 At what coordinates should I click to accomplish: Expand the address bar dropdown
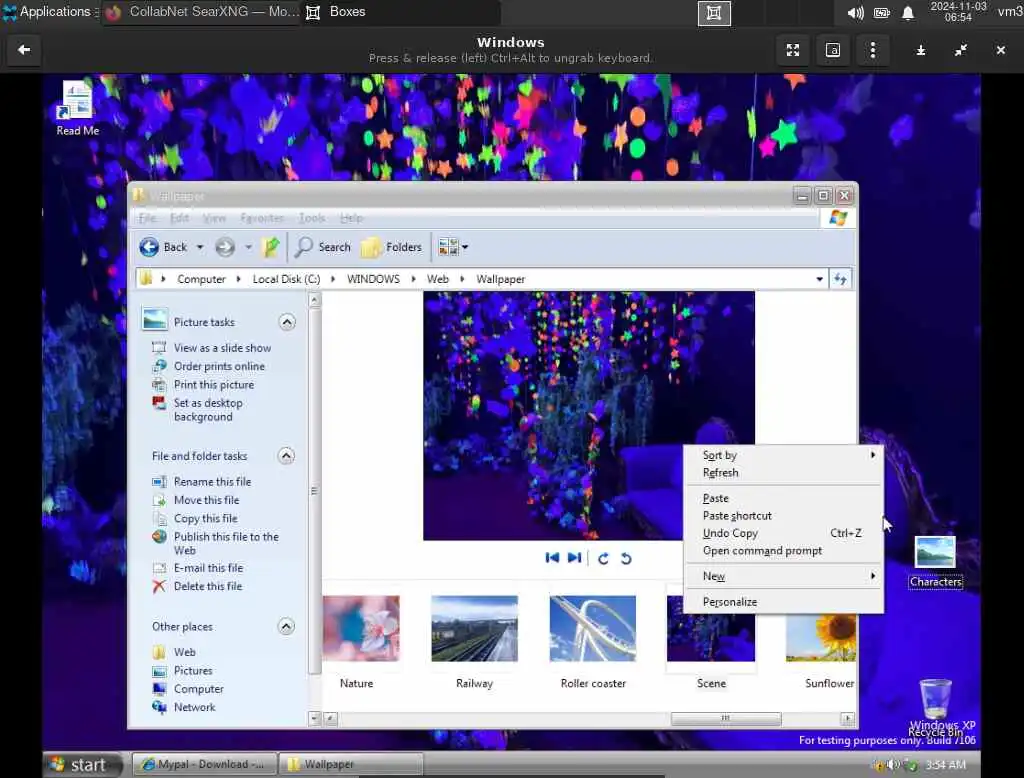pos(819,279)
